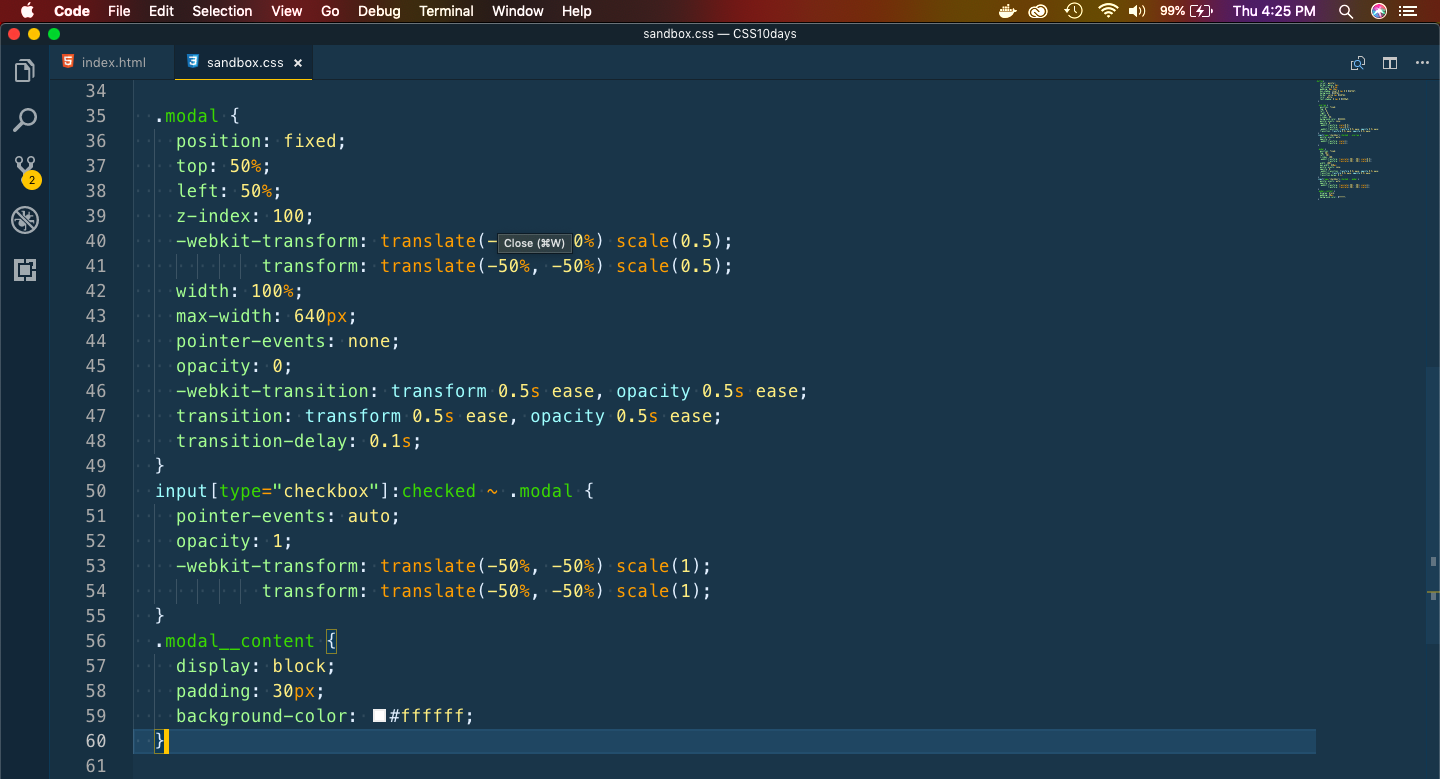Viewport: 1440px width, 779px height.
Task: Click the Docker whale menu bar icon
Action: click(1008, 11)
